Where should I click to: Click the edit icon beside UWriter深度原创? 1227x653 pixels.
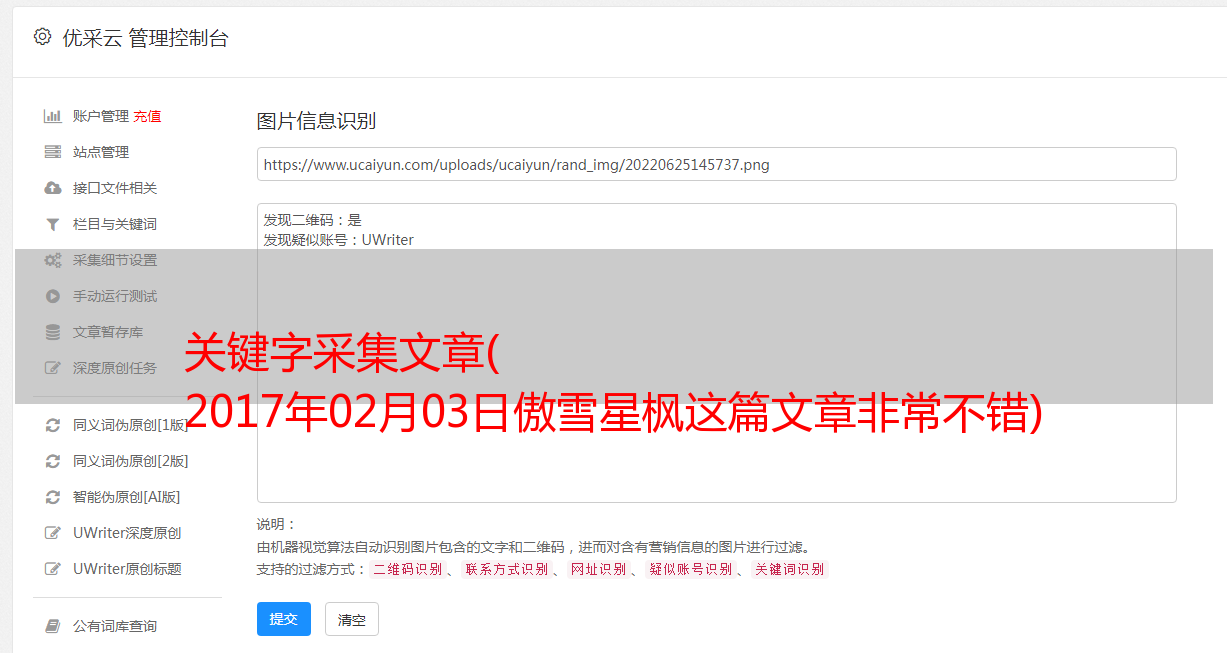pos(53,533)
